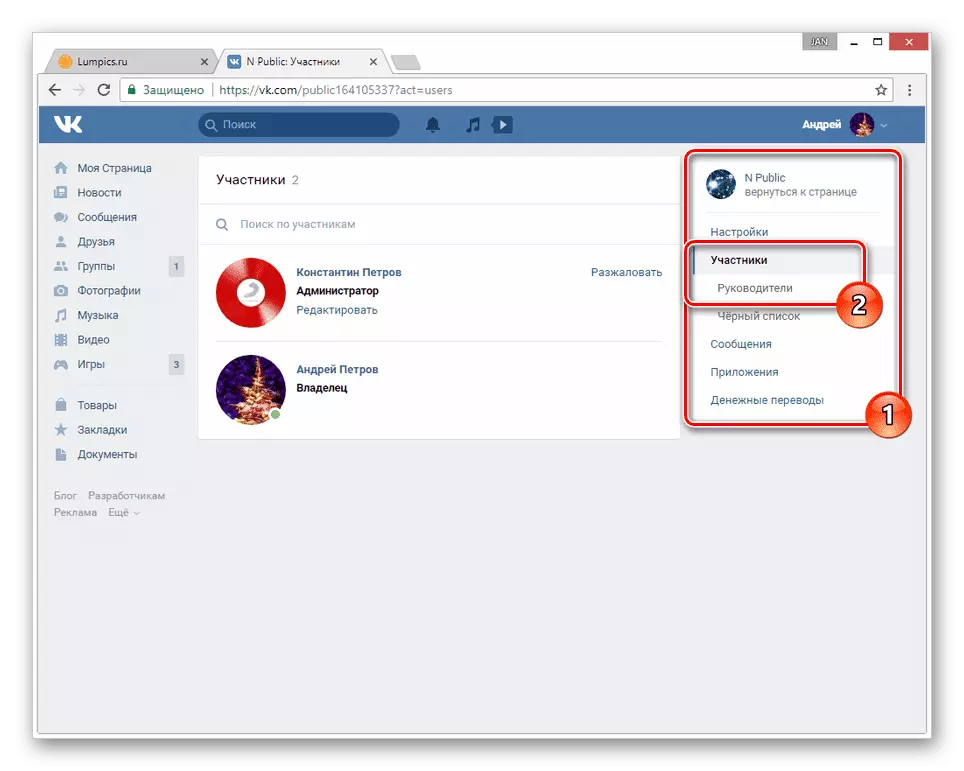Open Сообщения in the community menu
Image resolution: width=964 pixels, height=771 pixels.
pyautogui.click(x=741, y=344)
